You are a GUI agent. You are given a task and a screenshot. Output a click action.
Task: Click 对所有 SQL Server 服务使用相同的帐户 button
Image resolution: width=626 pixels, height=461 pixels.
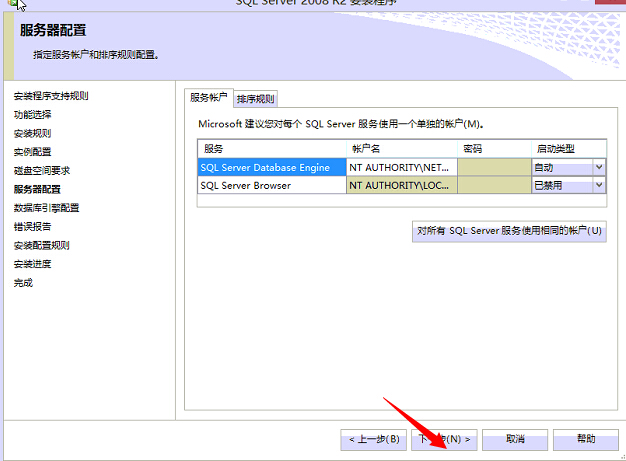(509, 231)
